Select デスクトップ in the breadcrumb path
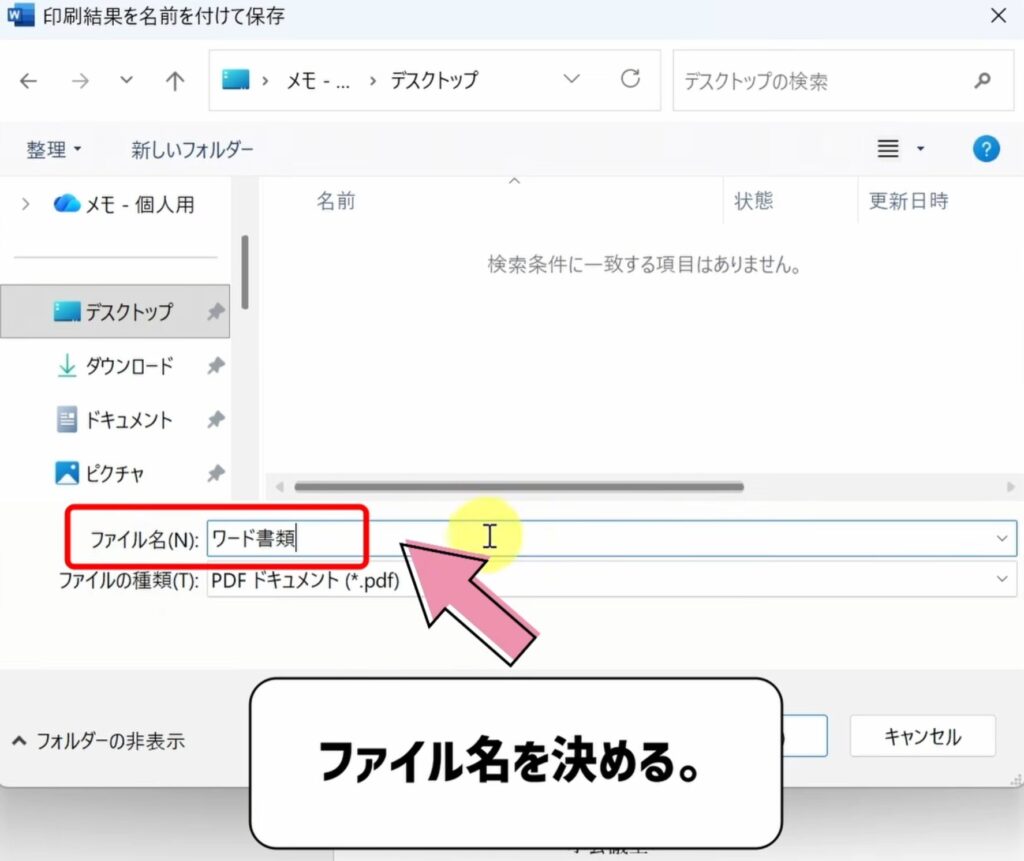The height and width of the screenshot is (861, 1024). [432, 80]
